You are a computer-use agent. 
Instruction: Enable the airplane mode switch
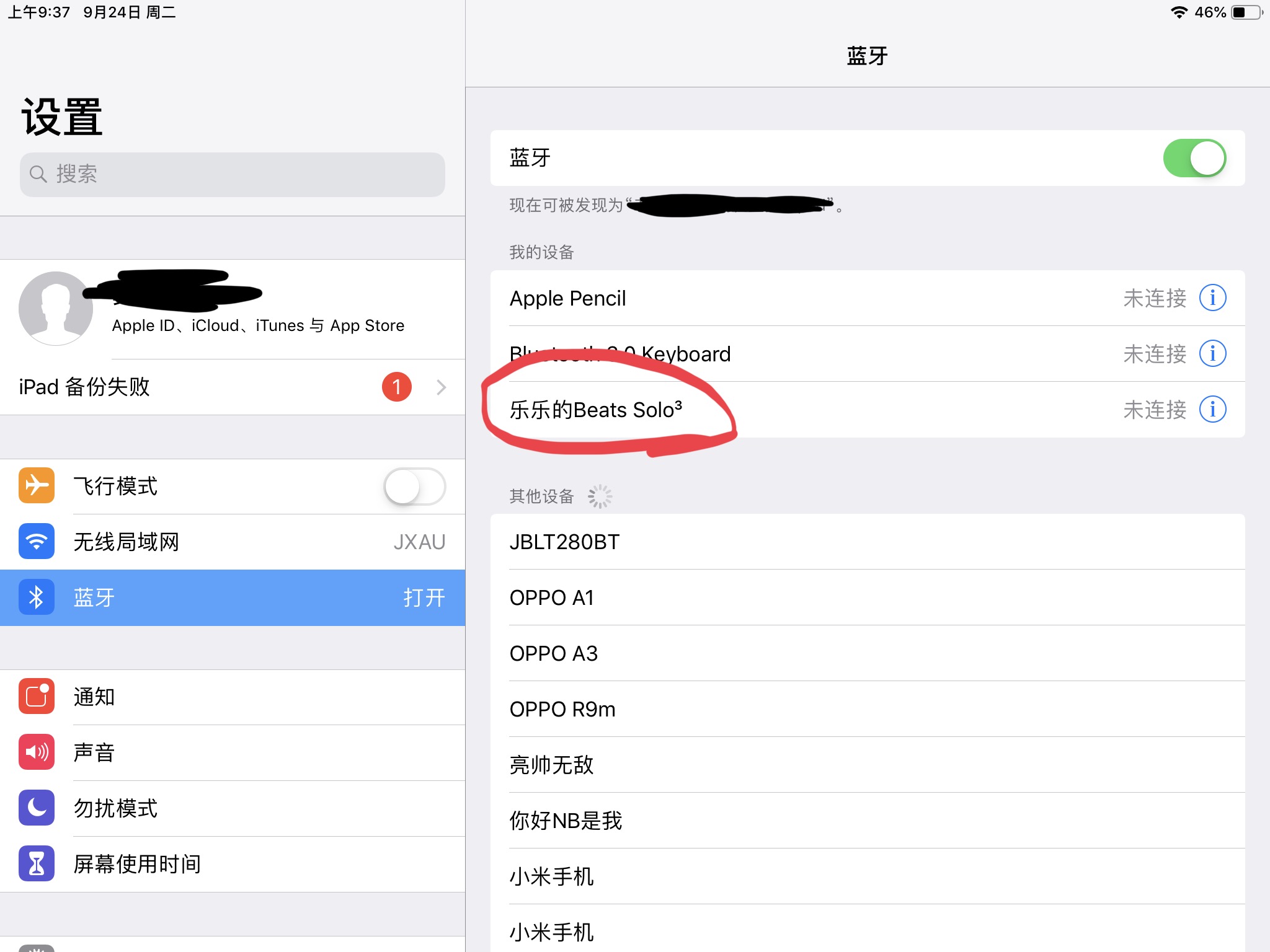tap(414, 486)
